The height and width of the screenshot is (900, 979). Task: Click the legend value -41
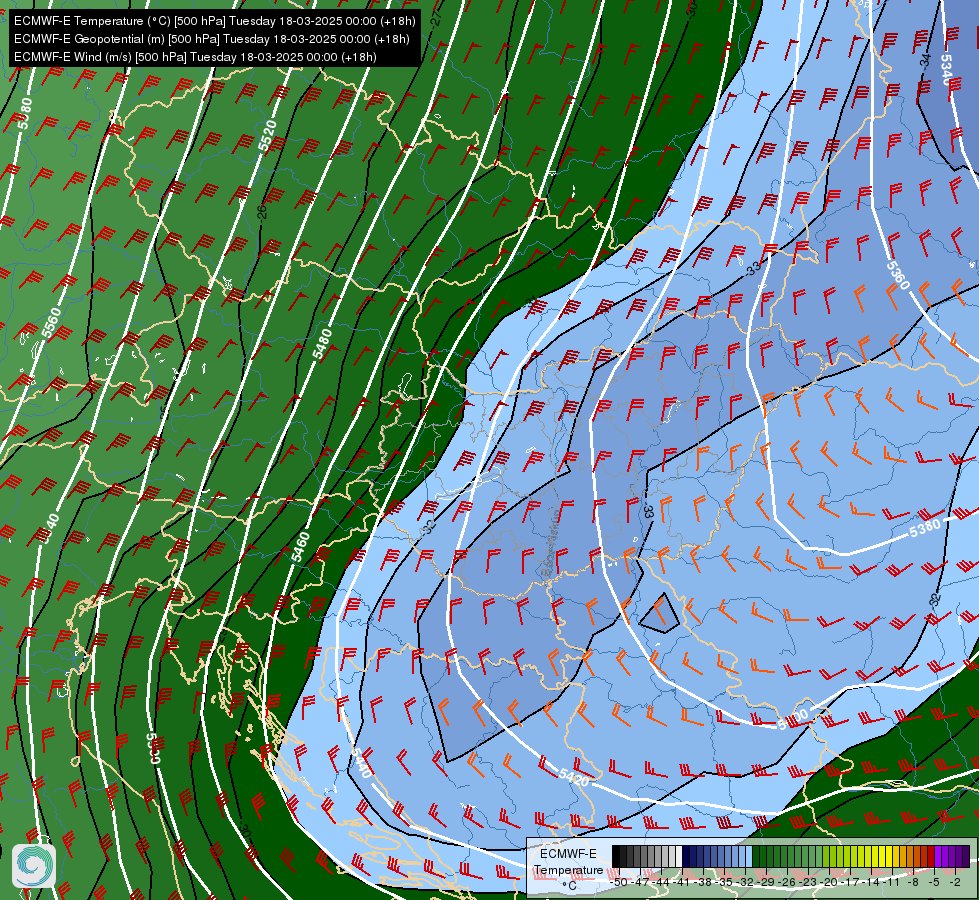[x=681, y=882]
